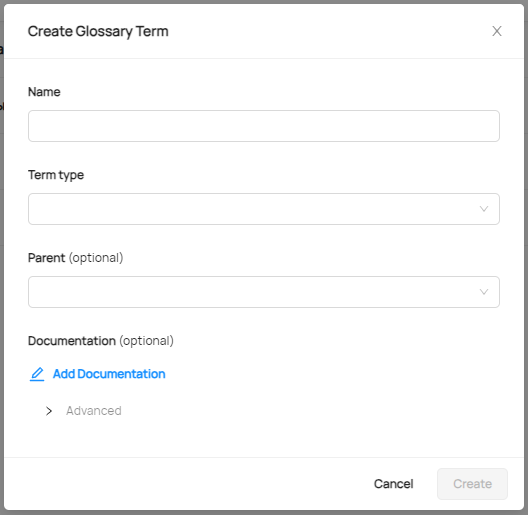Click the Parent (optional) label
Image resolution: width=528 pixels, height=515 pixels.
[75, 258]
